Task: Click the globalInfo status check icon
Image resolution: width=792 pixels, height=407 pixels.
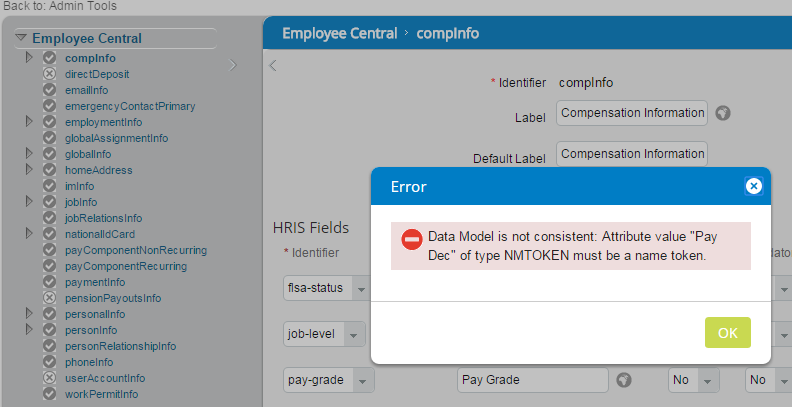Action: click(49, 154)
